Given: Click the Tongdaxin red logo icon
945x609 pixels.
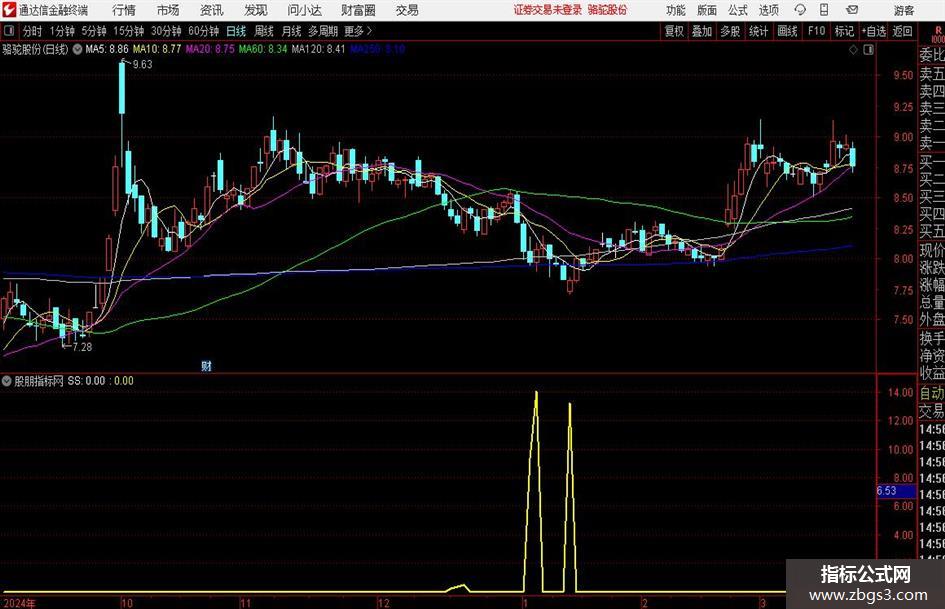Looking at the screenshot, I should click(x=8, y=10).
